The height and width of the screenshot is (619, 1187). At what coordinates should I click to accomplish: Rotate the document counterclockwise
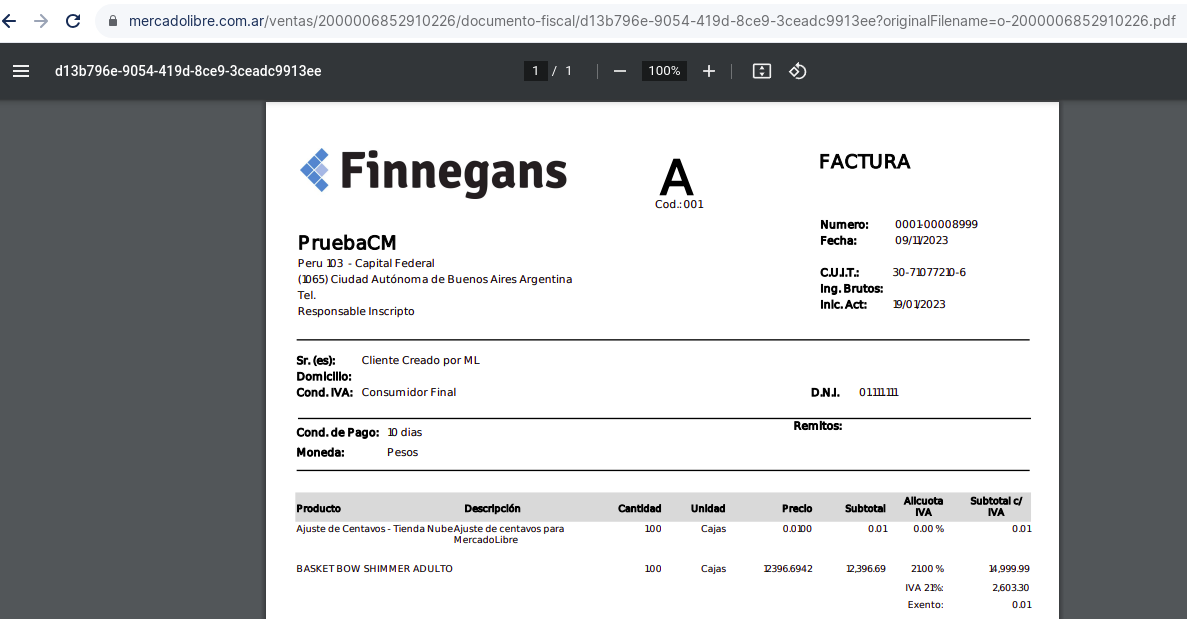click(x=798, y=71)
